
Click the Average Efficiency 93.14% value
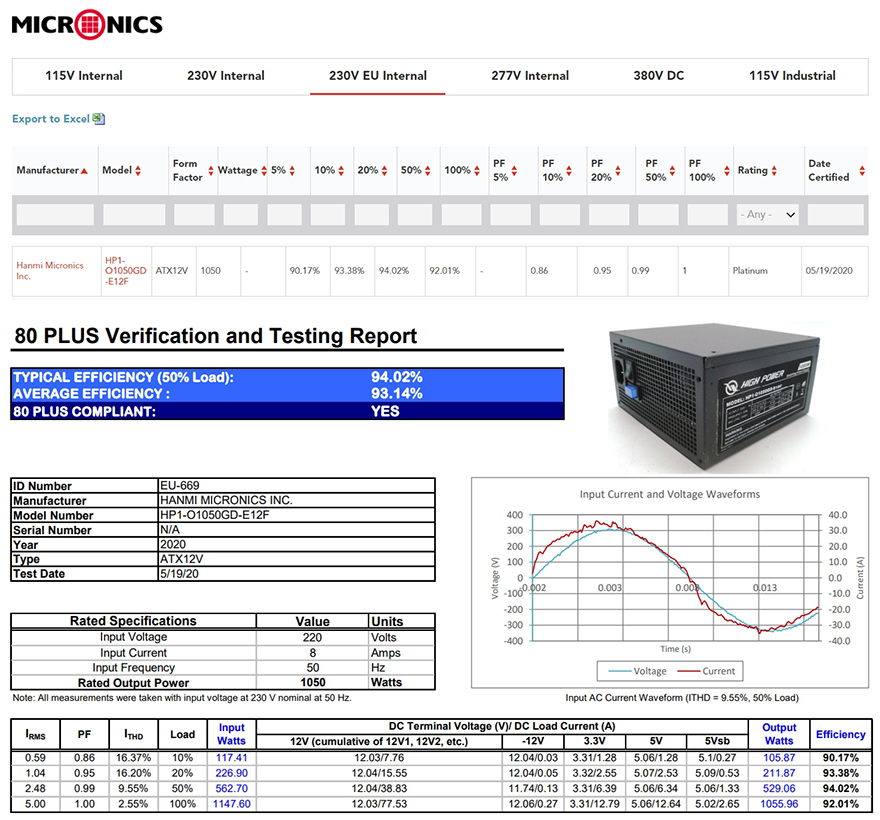pos(396,393)
